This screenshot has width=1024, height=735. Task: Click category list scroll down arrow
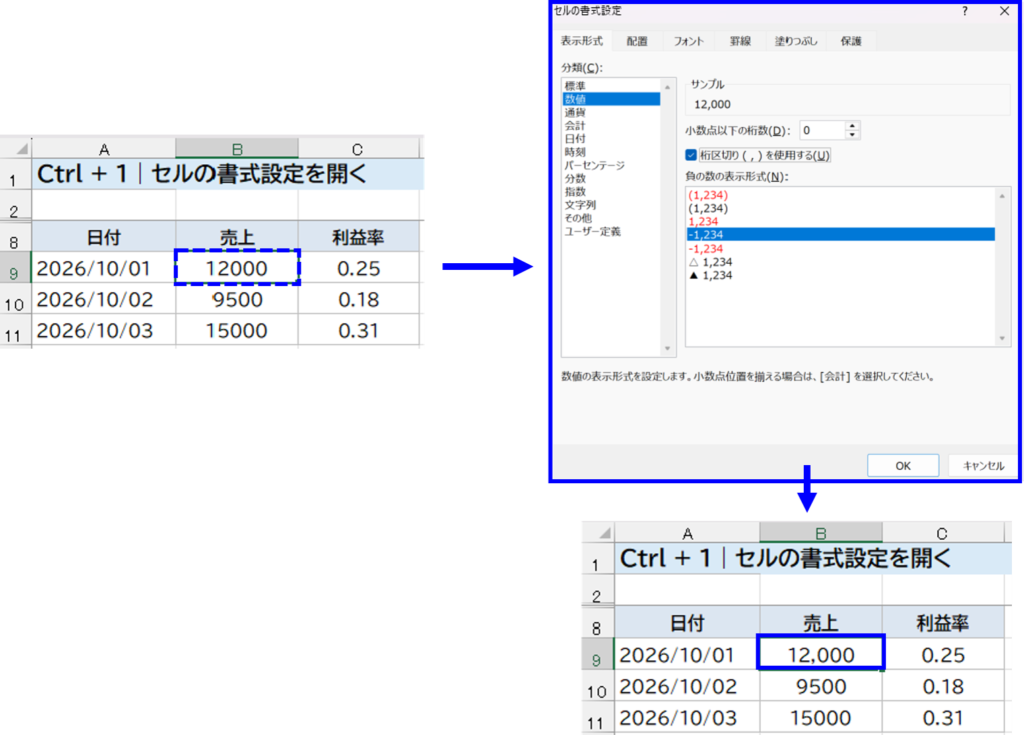(x=667, y=349)
